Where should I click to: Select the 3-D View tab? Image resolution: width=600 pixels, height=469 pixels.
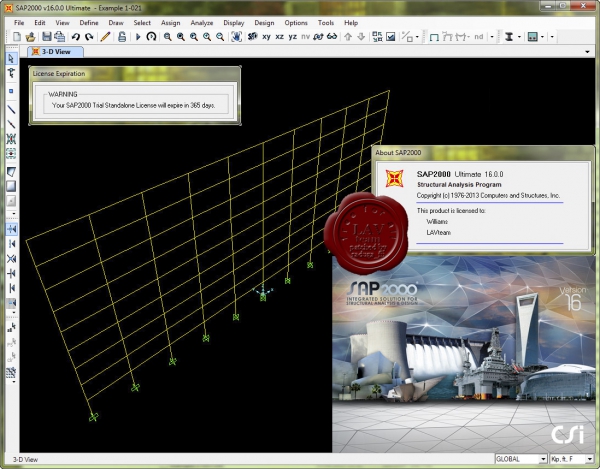tap(55, 52)
